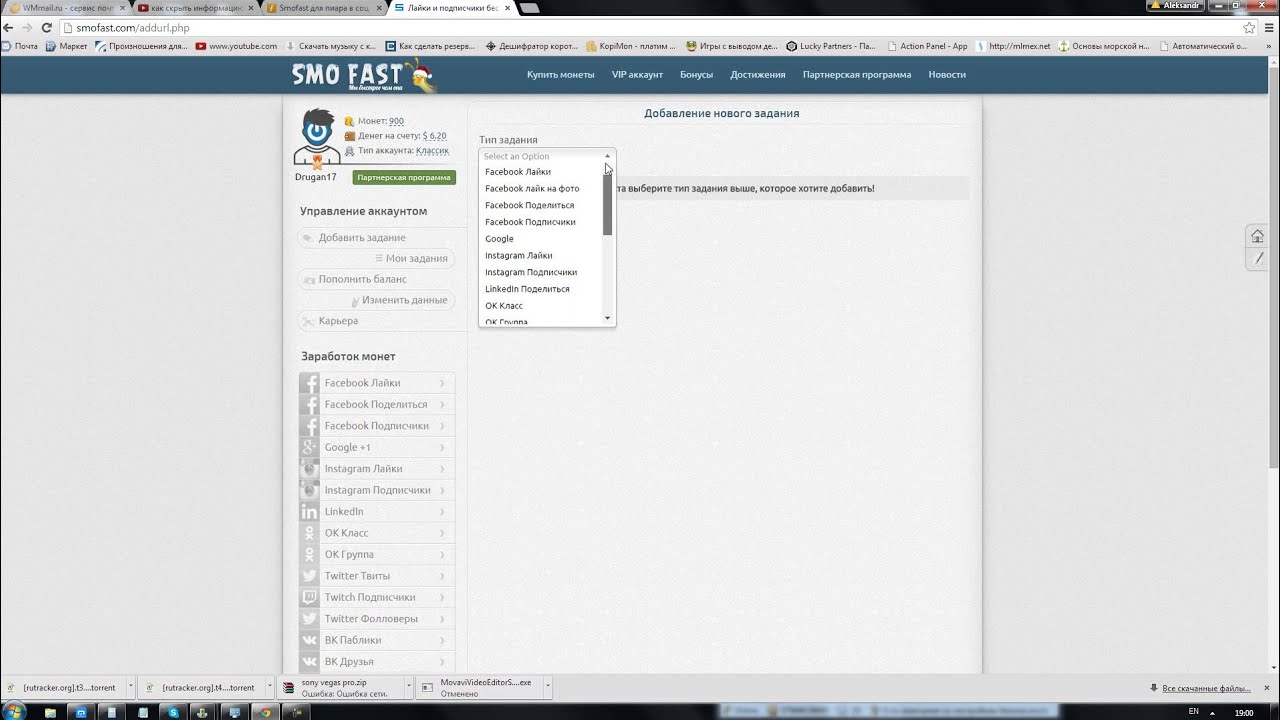Screen dimensions: 1280x720
Task: Click the pencil icon on right edge
Action: [1258, 259]
